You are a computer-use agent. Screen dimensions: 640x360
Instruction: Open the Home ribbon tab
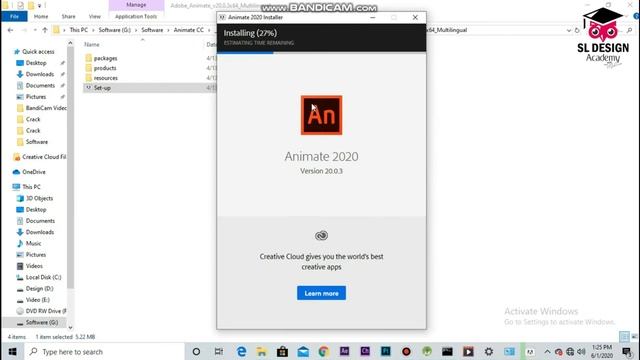coord(41,16)
